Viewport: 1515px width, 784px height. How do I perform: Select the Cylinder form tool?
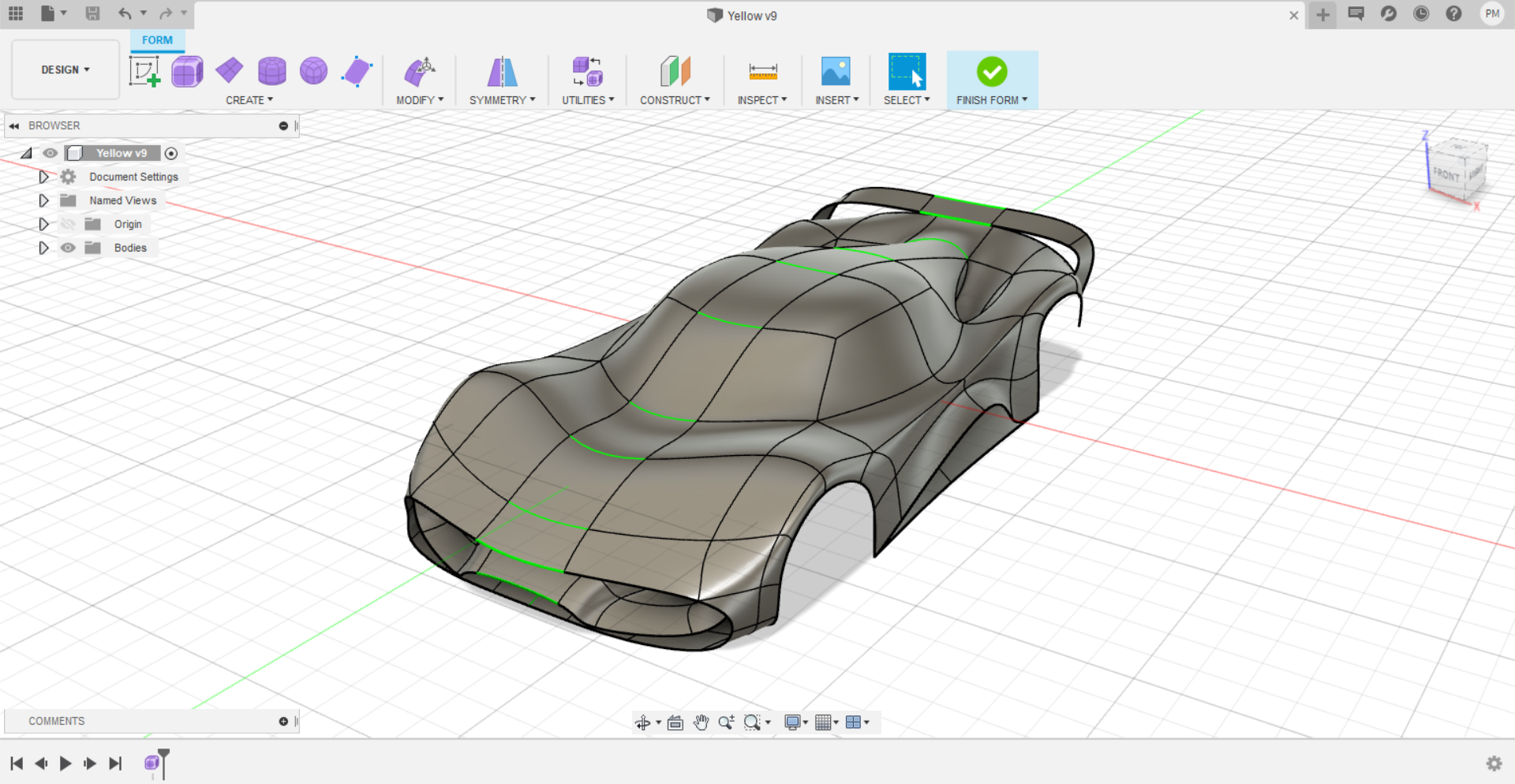click(x=271, y=71)
